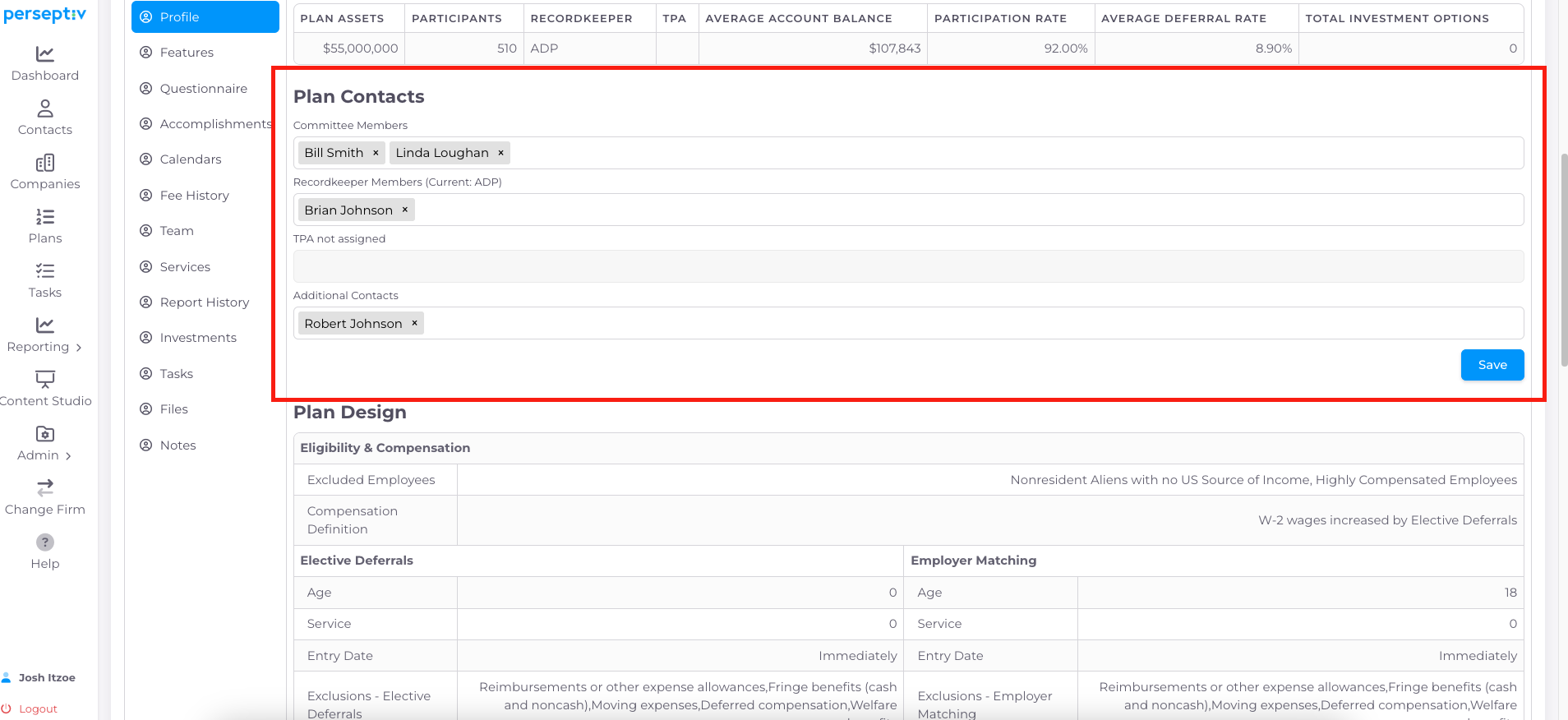The height and width of the screenshot is (720, 1568).
Task: Remove Linda Loughan from Committee Members
Action: coord(500,153)
